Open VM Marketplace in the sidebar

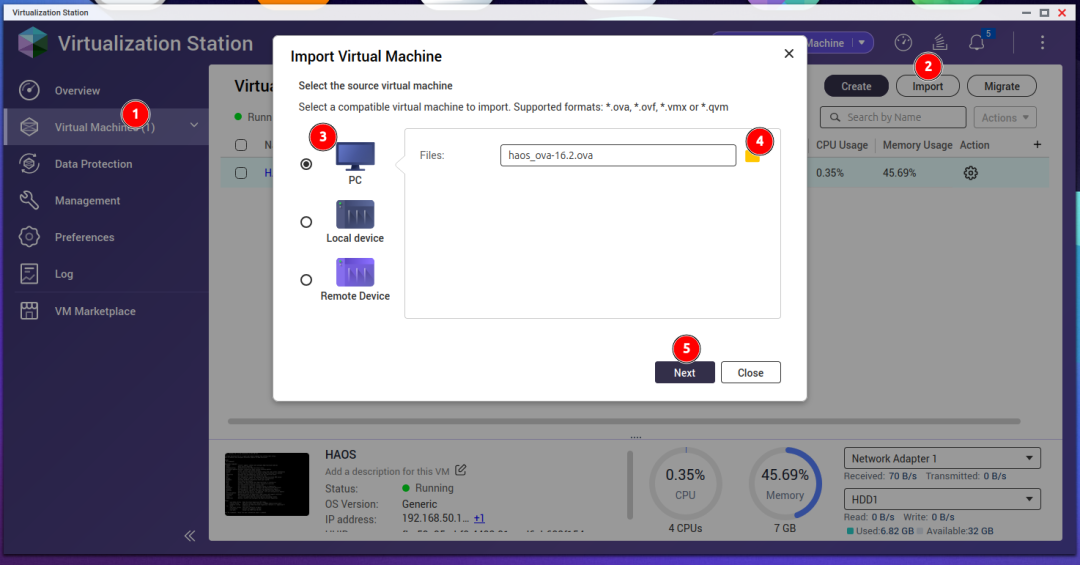pyautogui.click(x=95, y=311)
